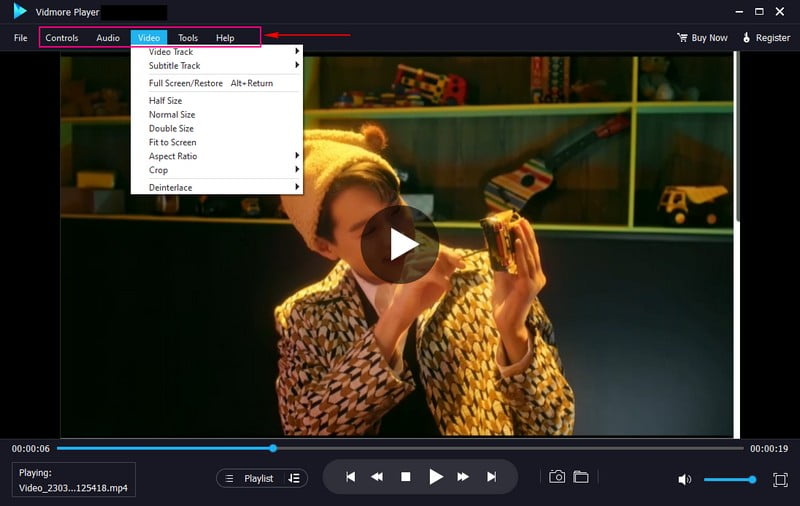This screenshot has width=800, height=506.
Task: Enter full screen via bottom-right icon
Action: (780, 480)
